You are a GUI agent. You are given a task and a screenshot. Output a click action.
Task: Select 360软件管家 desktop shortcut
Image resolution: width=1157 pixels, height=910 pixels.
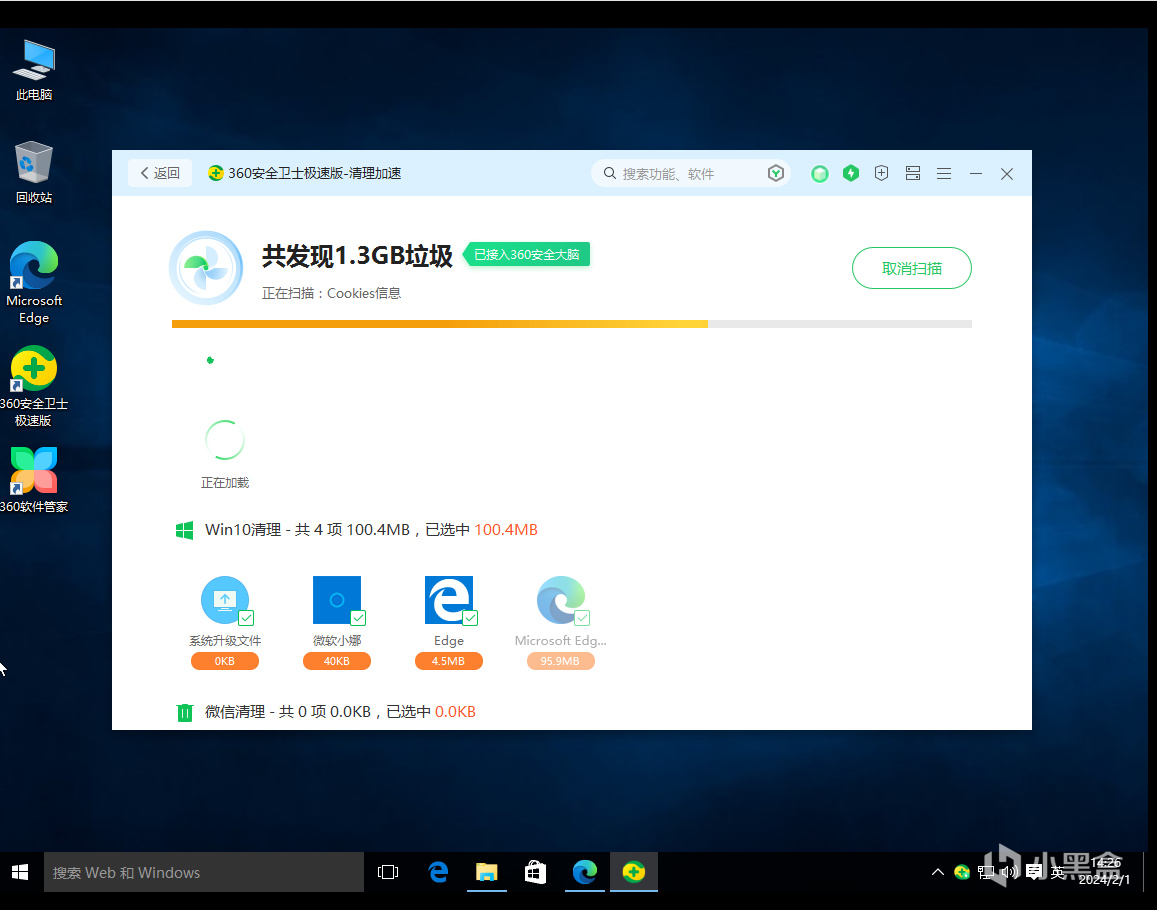coord(34,480)
